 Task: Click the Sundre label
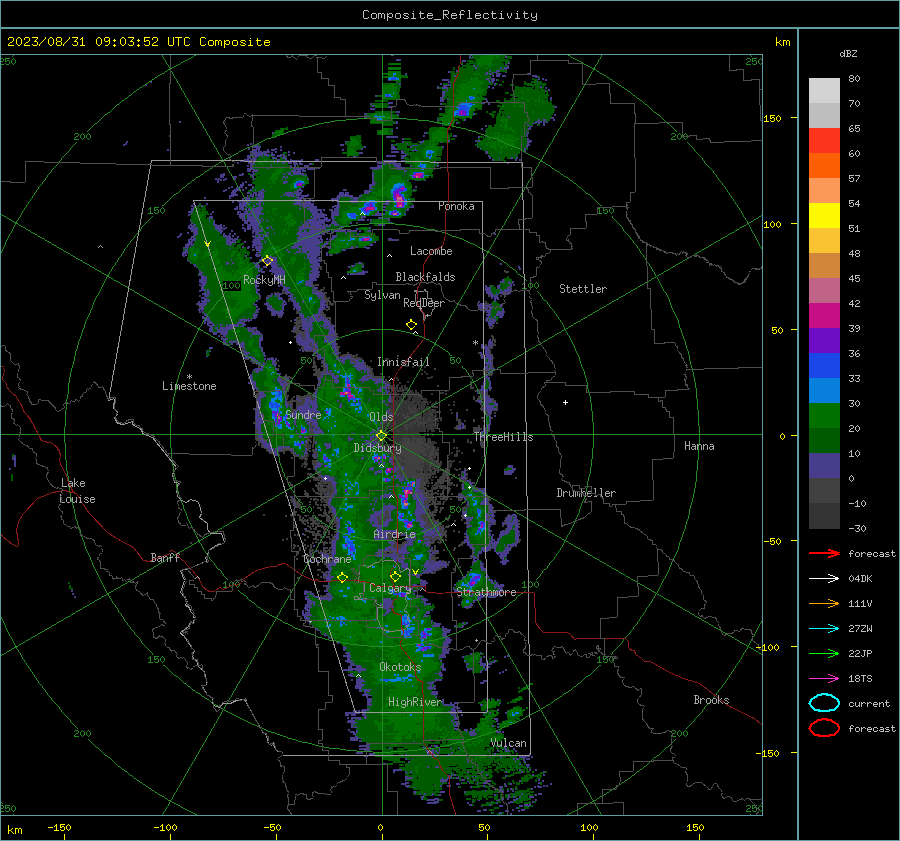tap(303, 414)
